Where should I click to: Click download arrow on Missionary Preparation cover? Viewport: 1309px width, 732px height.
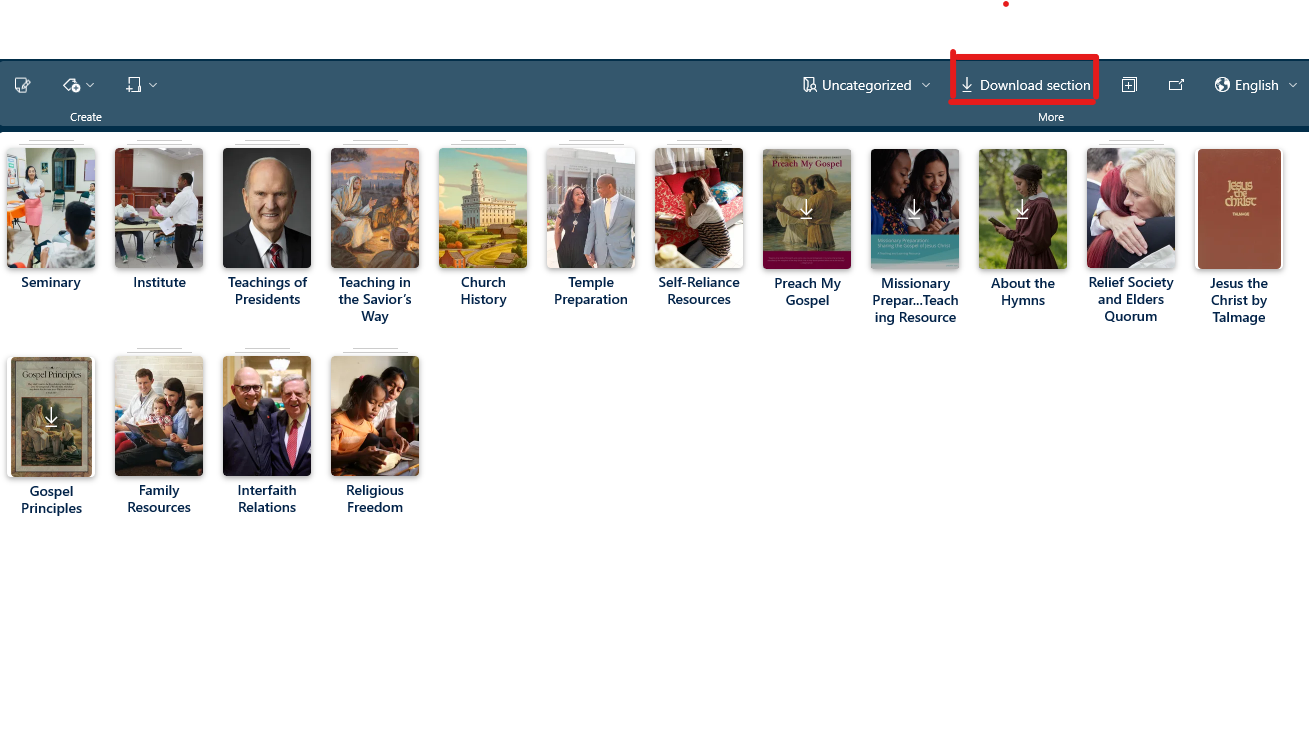point(914,209)
